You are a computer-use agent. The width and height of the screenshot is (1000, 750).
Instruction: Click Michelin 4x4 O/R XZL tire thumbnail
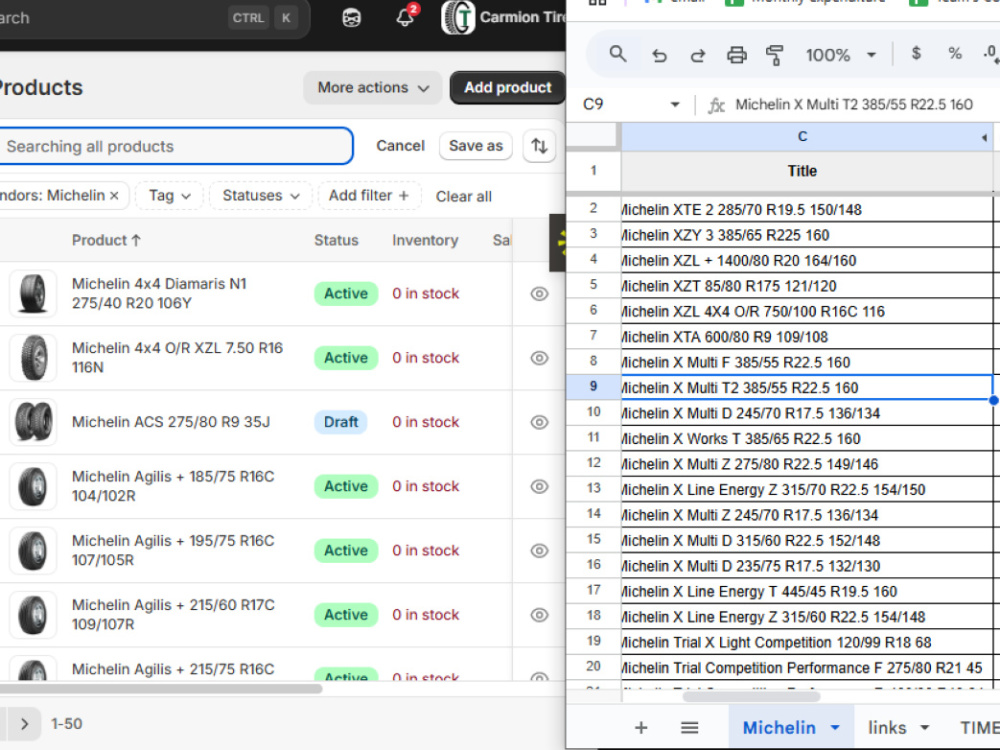click(x=33, y=358)
